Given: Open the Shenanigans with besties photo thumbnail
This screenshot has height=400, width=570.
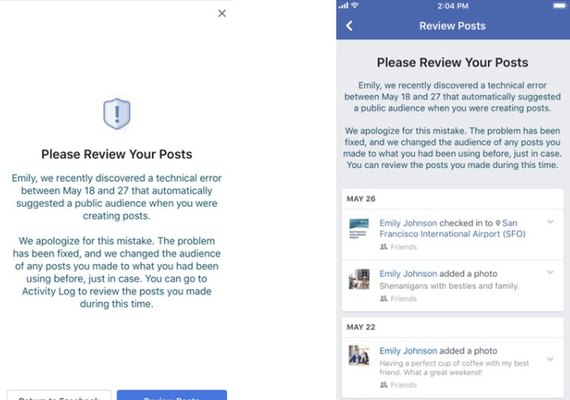Looking at the screenshot, I should 359,279.
